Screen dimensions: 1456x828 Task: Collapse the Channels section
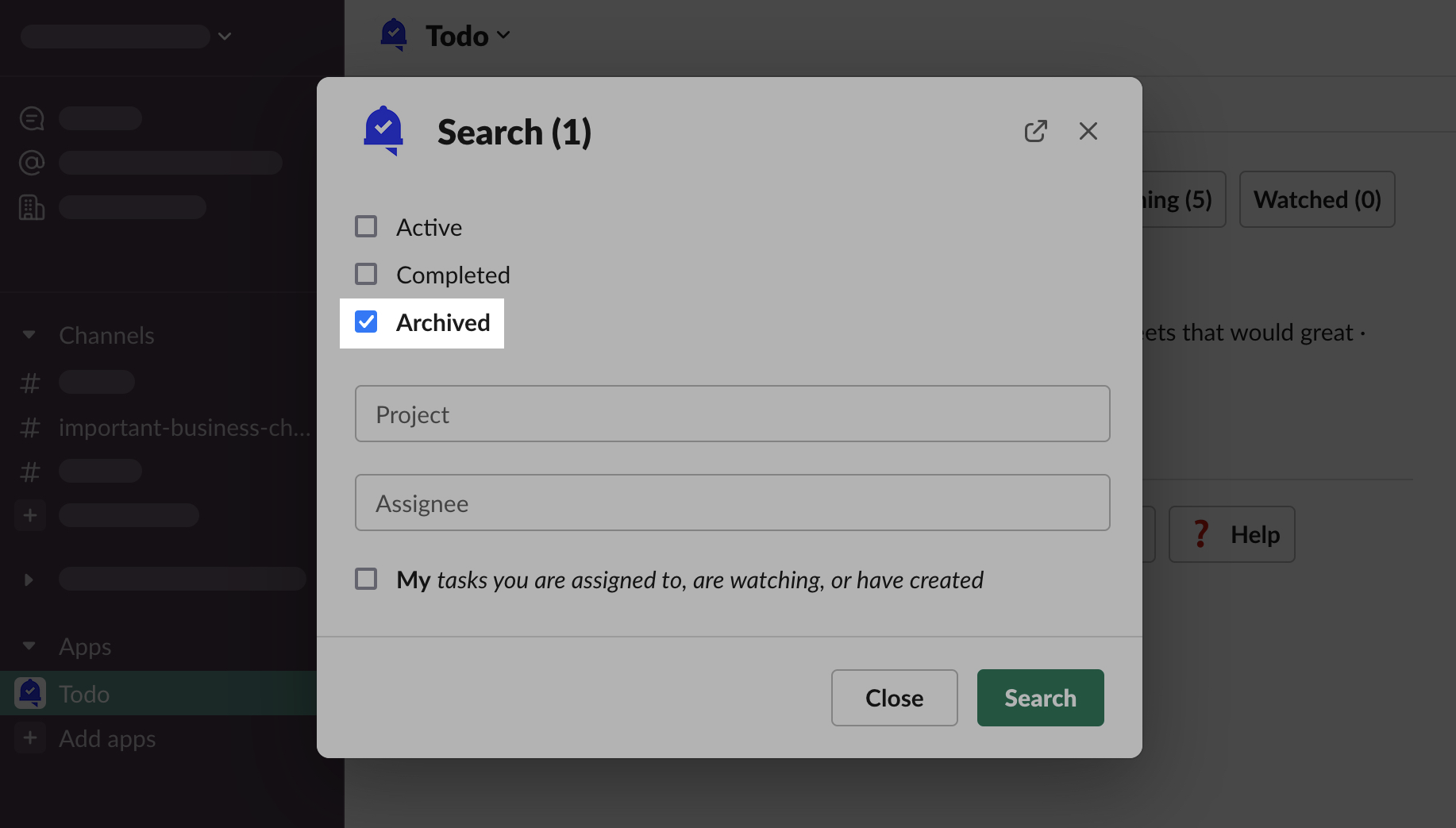[x=29, y=335]
